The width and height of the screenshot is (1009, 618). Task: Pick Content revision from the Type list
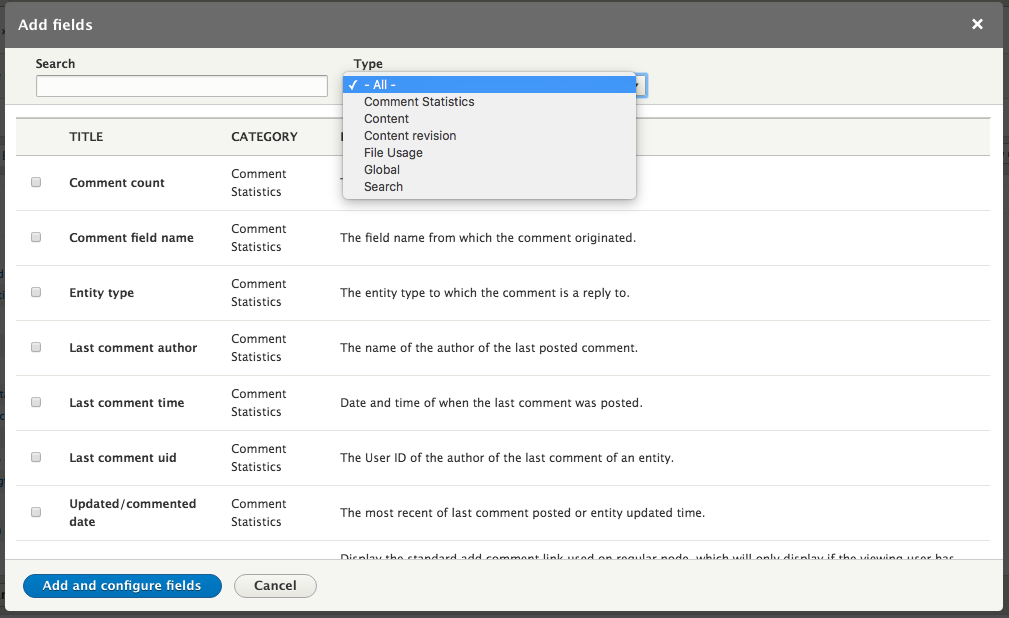point(410,136)
